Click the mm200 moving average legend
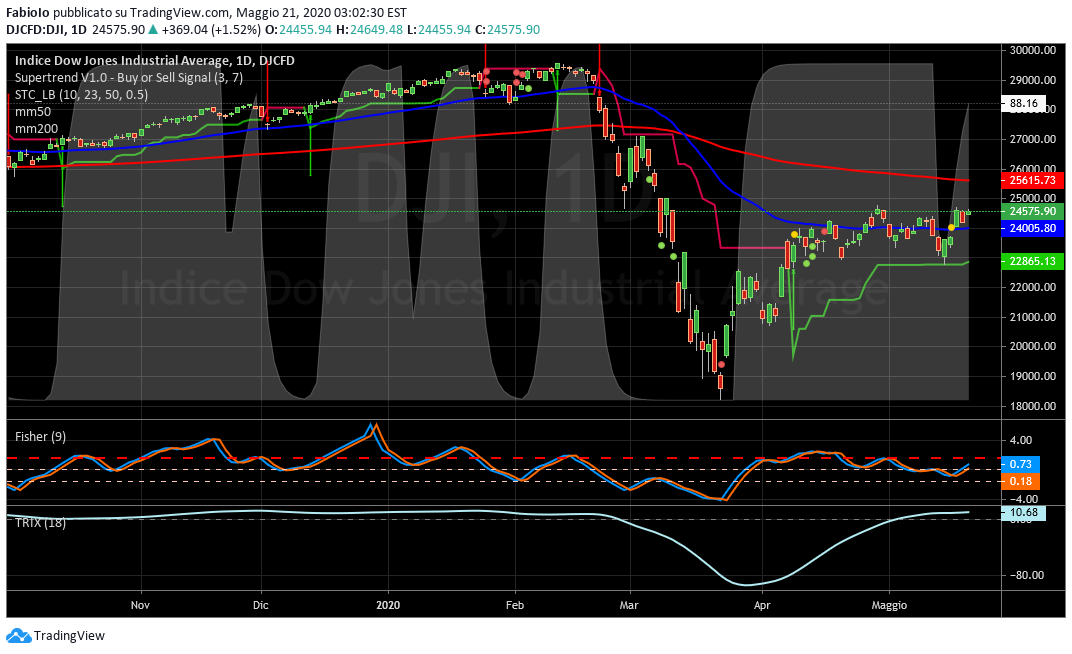 pos(36,128)
